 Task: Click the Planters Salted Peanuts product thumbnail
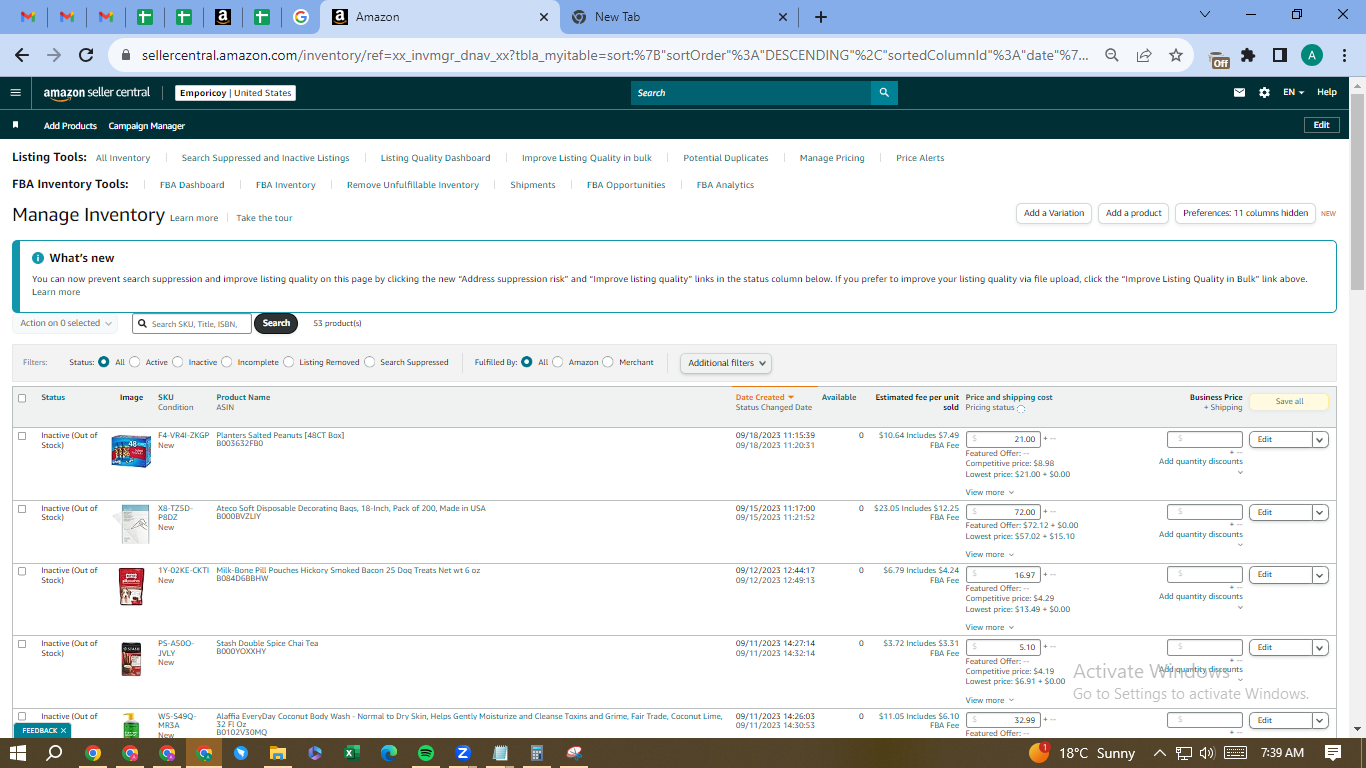coord(131,451)
